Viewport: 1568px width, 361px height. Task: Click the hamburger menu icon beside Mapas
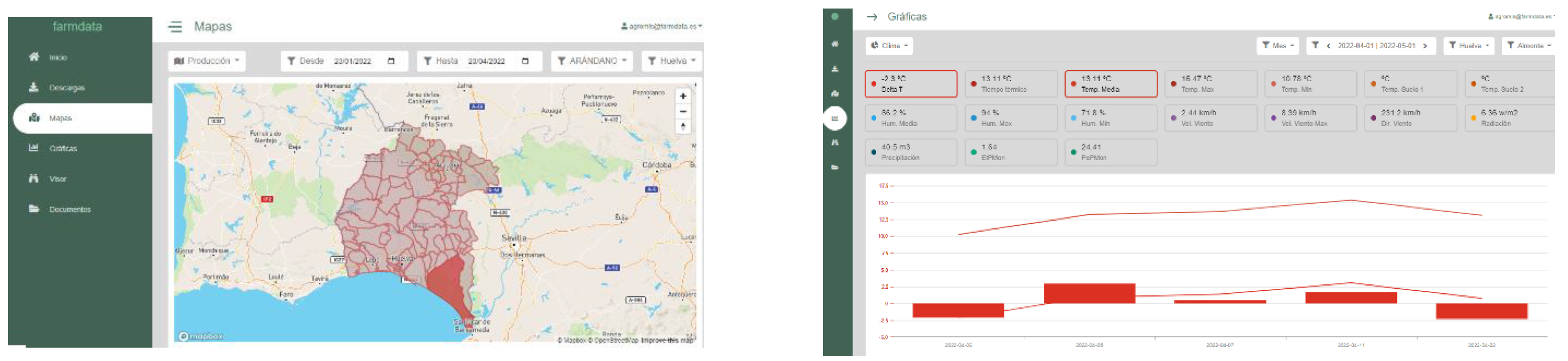175,27
